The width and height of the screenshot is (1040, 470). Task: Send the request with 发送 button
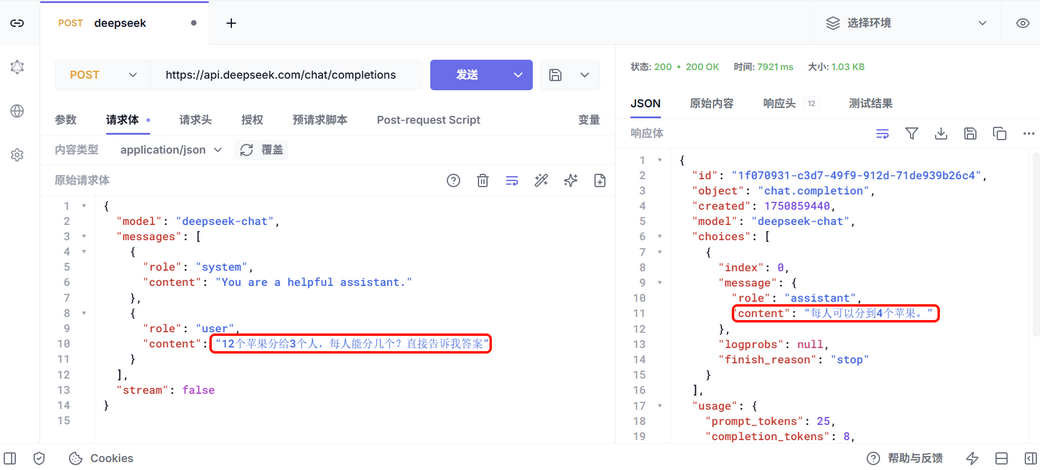point(468,75)
